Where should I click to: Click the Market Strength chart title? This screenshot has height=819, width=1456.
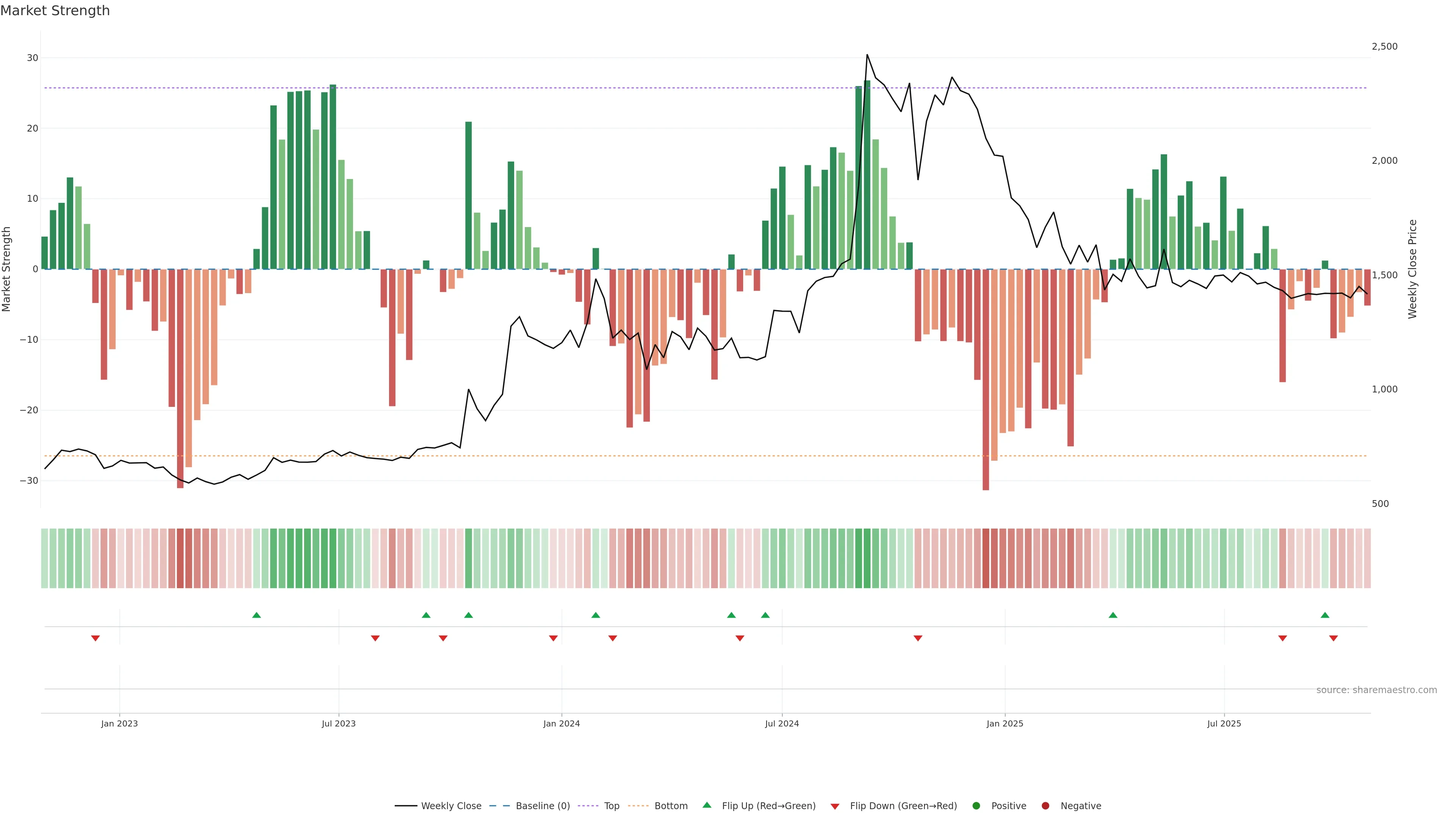(x=55, y=11)
